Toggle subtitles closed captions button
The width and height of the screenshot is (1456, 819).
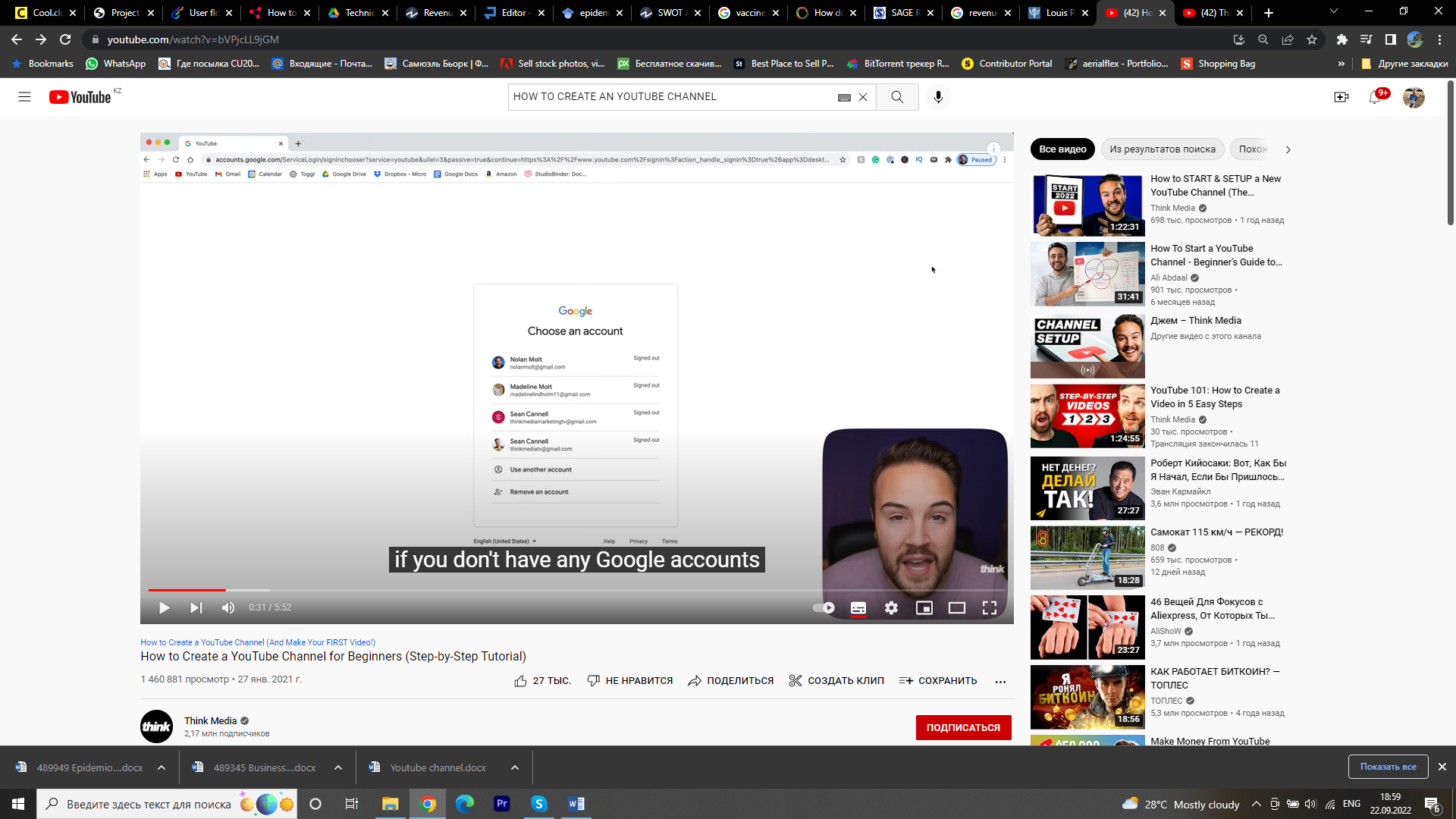[858, 607]
